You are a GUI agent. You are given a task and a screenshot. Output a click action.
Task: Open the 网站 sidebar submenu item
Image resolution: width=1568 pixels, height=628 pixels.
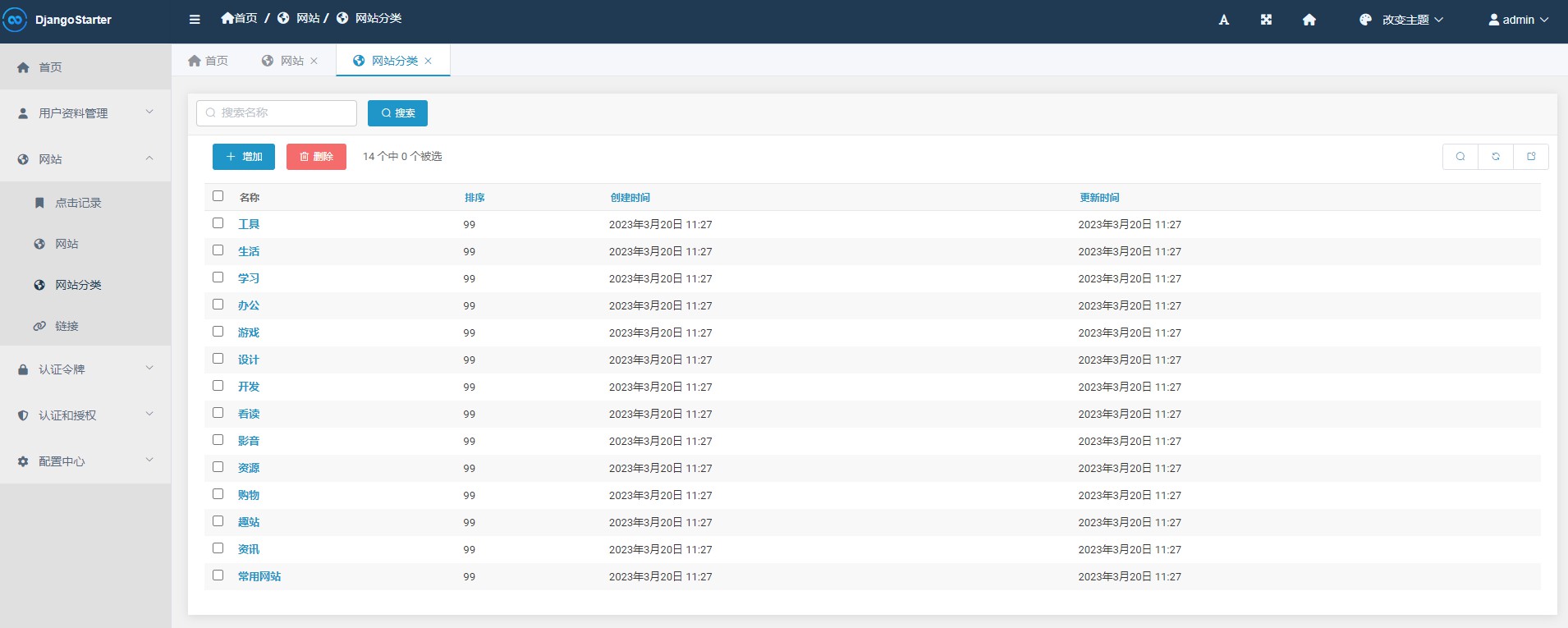coord(85,244)
